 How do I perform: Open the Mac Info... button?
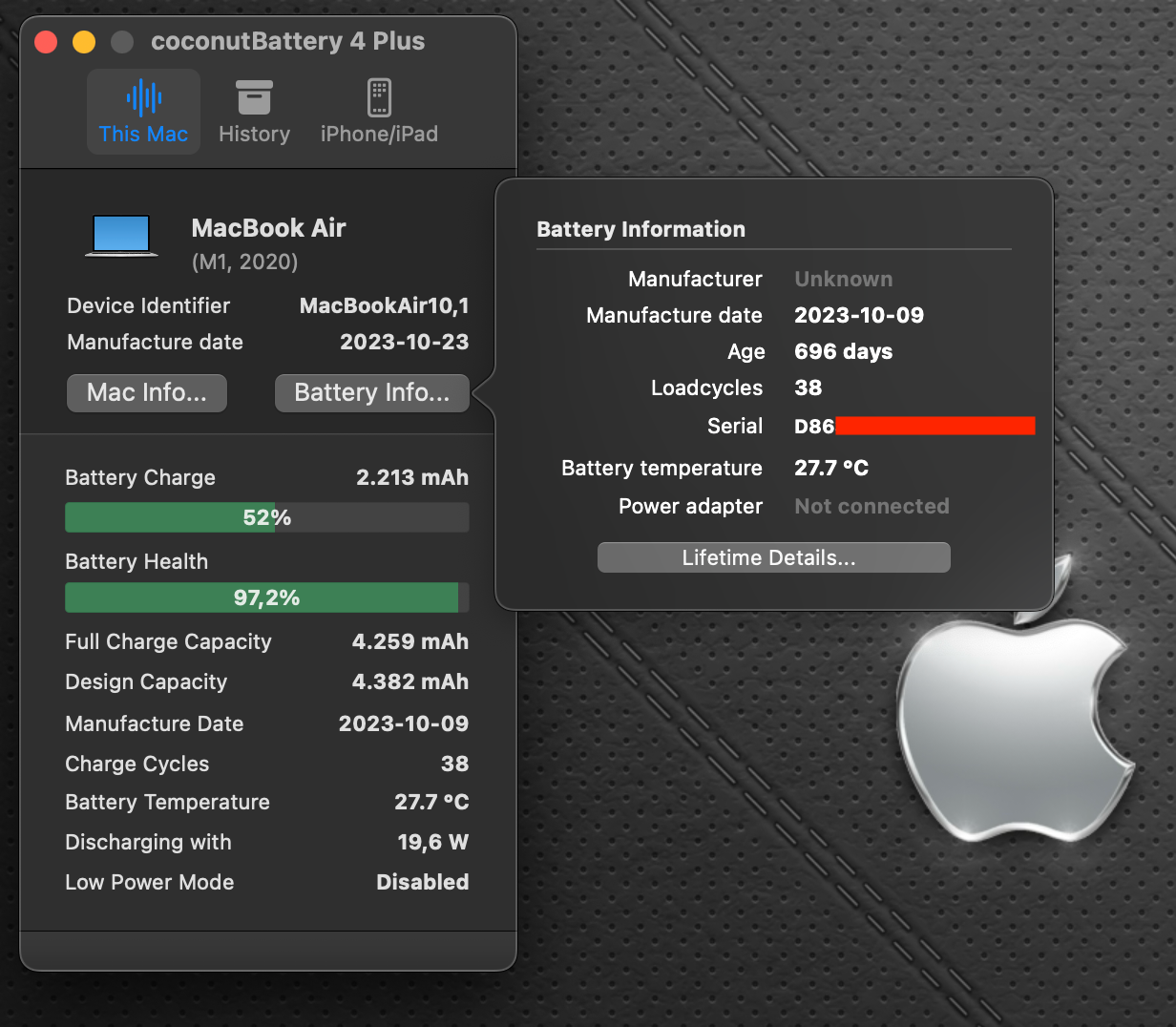pyautogui.click(x=147, y=393)
